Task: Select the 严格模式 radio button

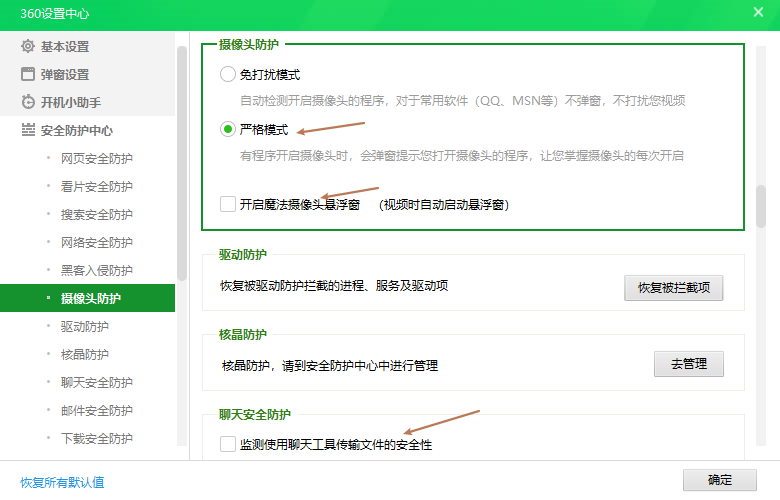Action: [227, 129]
